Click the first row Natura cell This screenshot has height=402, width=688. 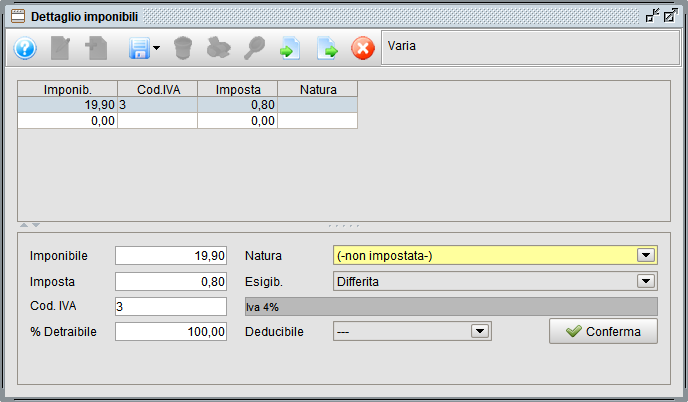coord(318,105)
